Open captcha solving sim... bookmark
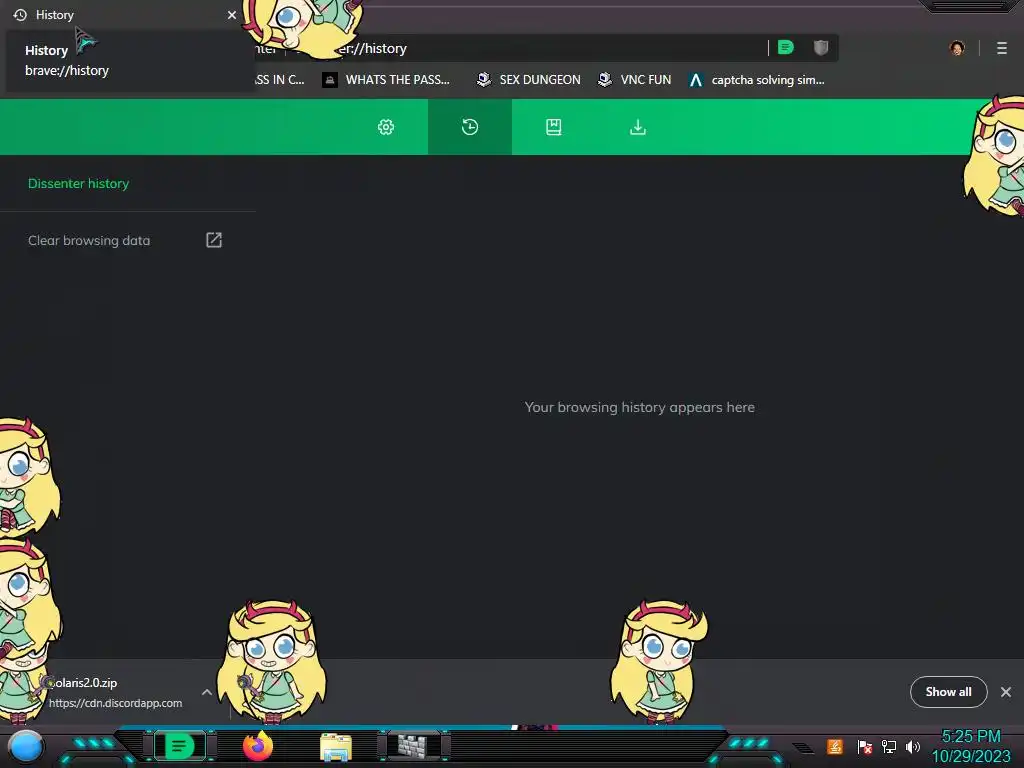This screenshot has height=768, width=1024. tap(757, 80)
